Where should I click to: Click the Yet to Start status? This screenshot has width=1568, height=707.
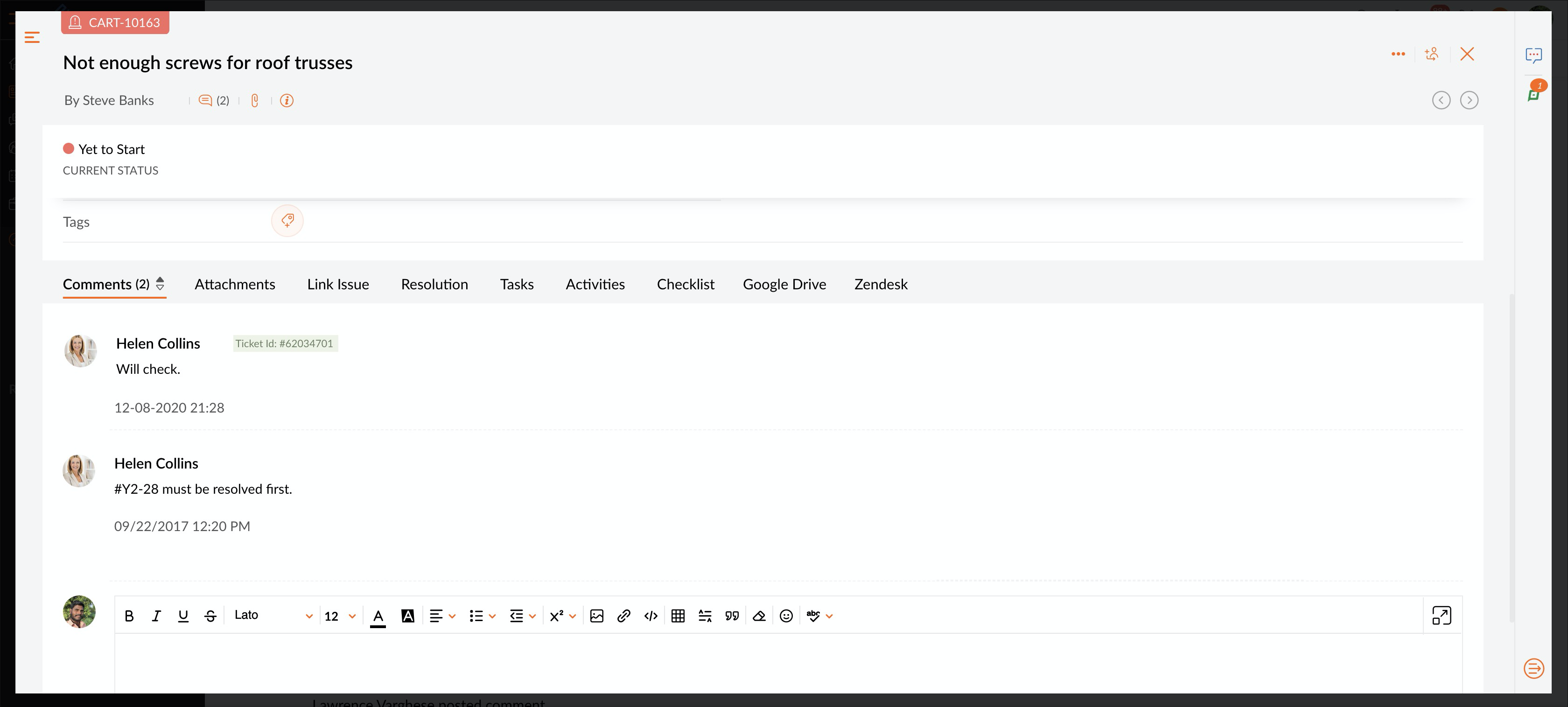[111, 149]
